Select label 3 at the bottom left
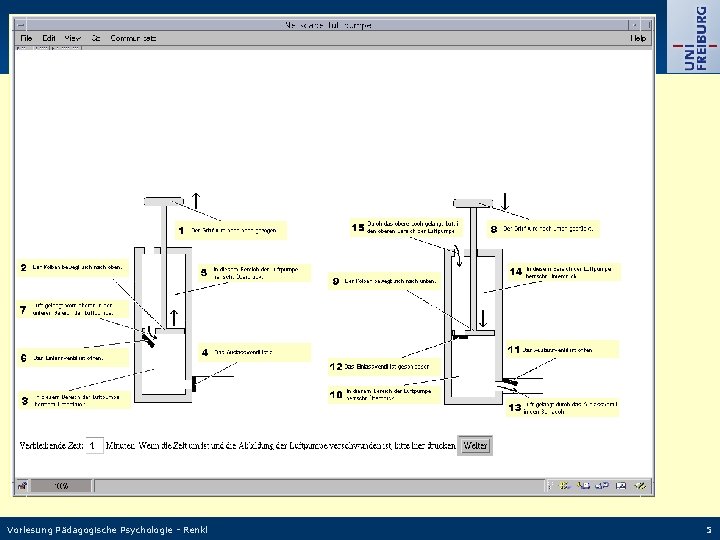Image resolution: width=720 pixels, height=540 pixels. 74,400
